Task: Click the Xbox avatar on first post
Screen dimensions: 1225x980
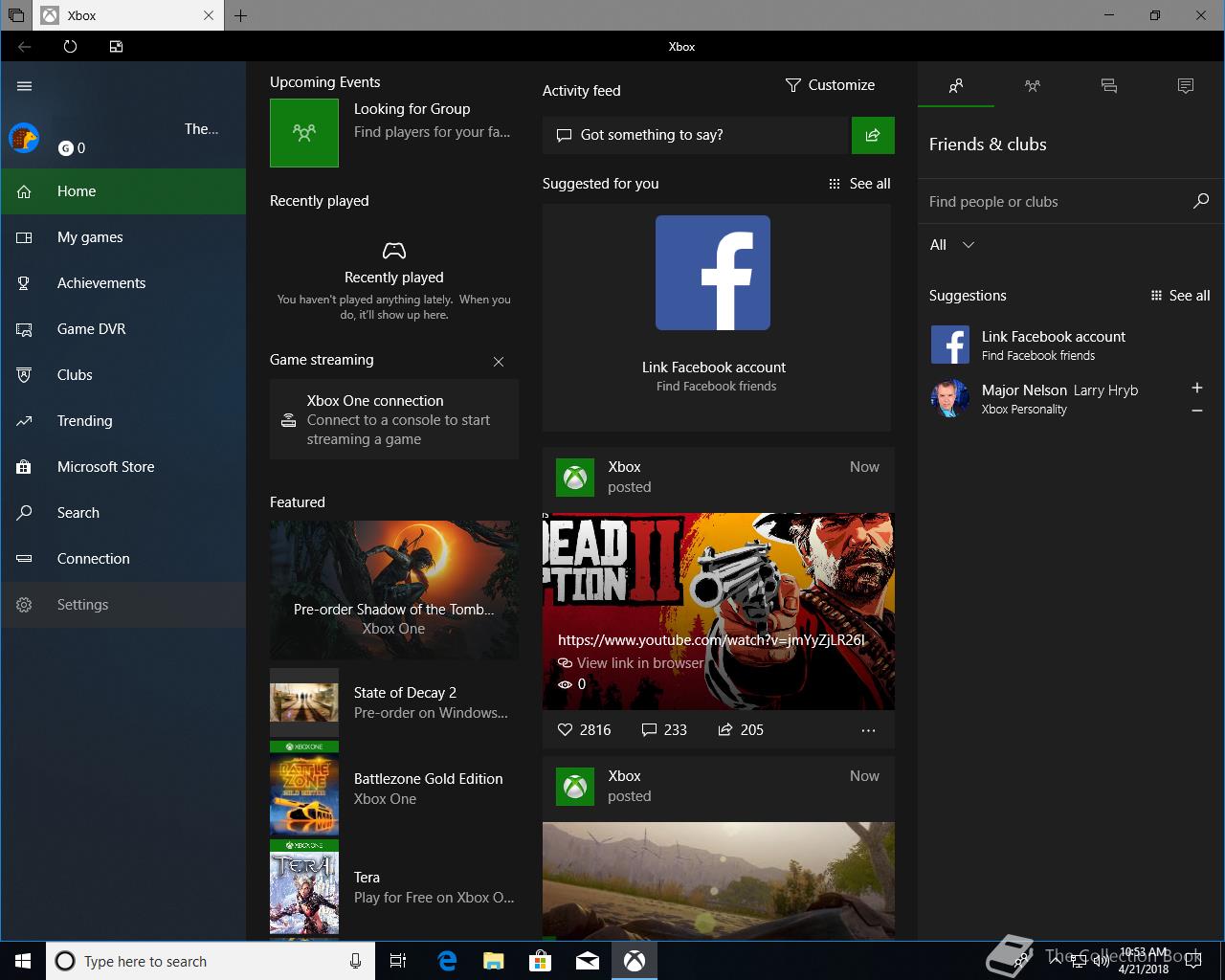Action: (x=575, y=477)
